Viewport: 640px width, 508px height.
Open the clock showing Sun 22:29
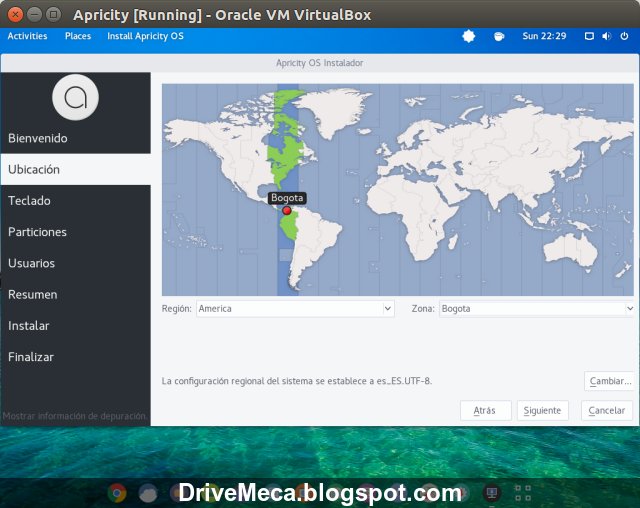(x=544, y=36)
